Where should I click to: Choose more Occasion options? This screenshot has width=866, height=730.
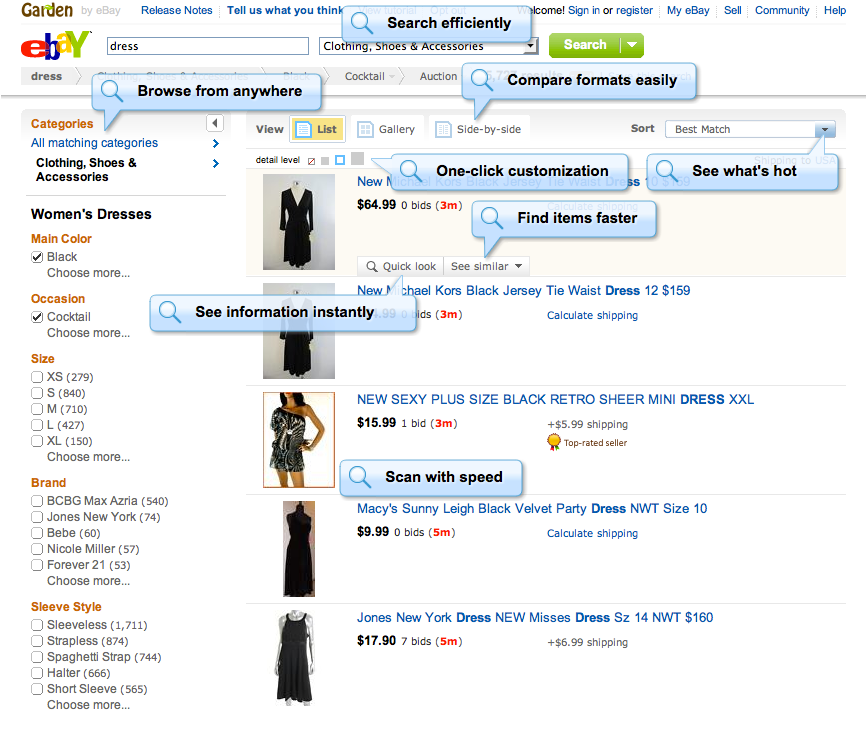(88, 333)
